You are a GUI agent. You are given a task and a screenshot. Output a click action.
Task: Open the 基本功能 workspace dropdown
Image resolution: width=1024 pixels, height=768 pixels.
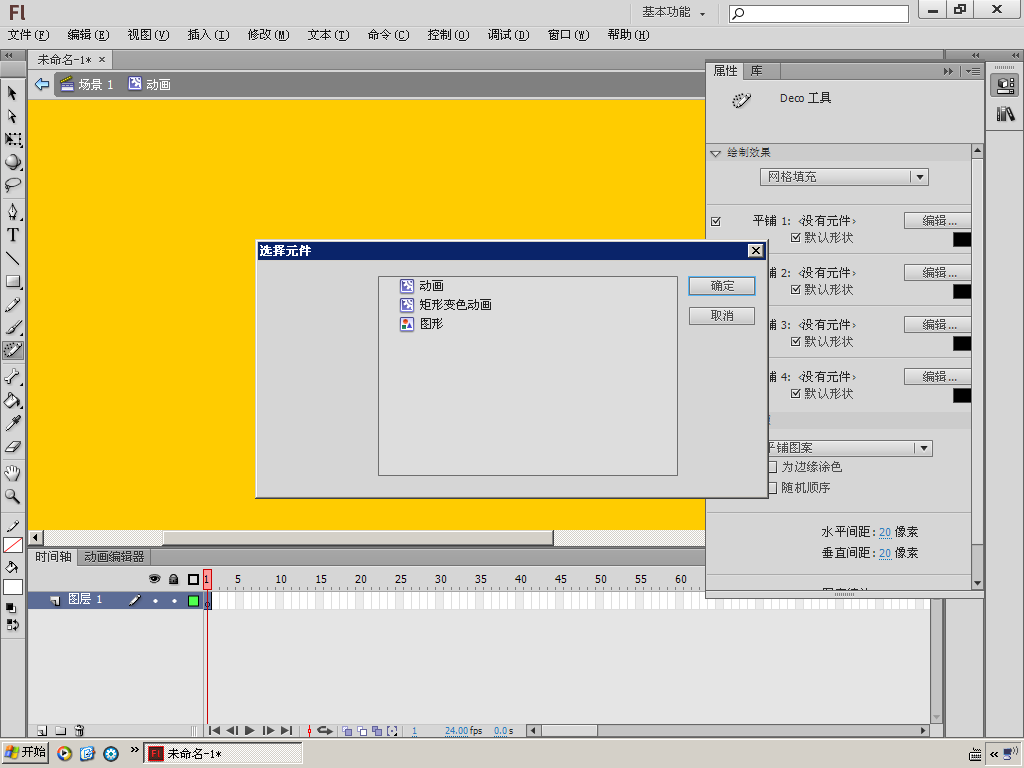coord(673,12)
